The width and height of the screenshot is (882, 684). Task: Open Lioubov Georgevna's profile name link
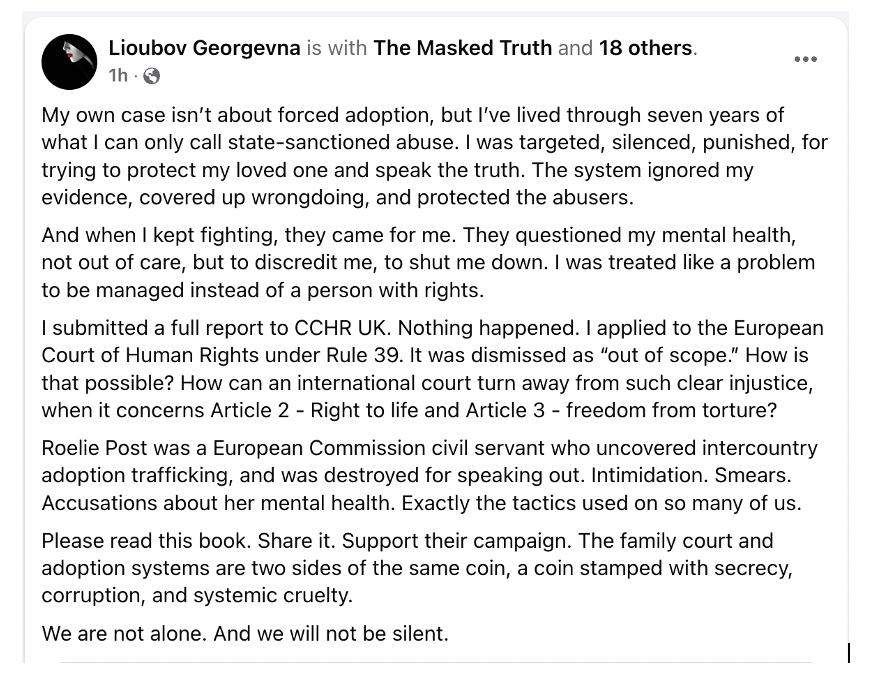pos(204,48)
